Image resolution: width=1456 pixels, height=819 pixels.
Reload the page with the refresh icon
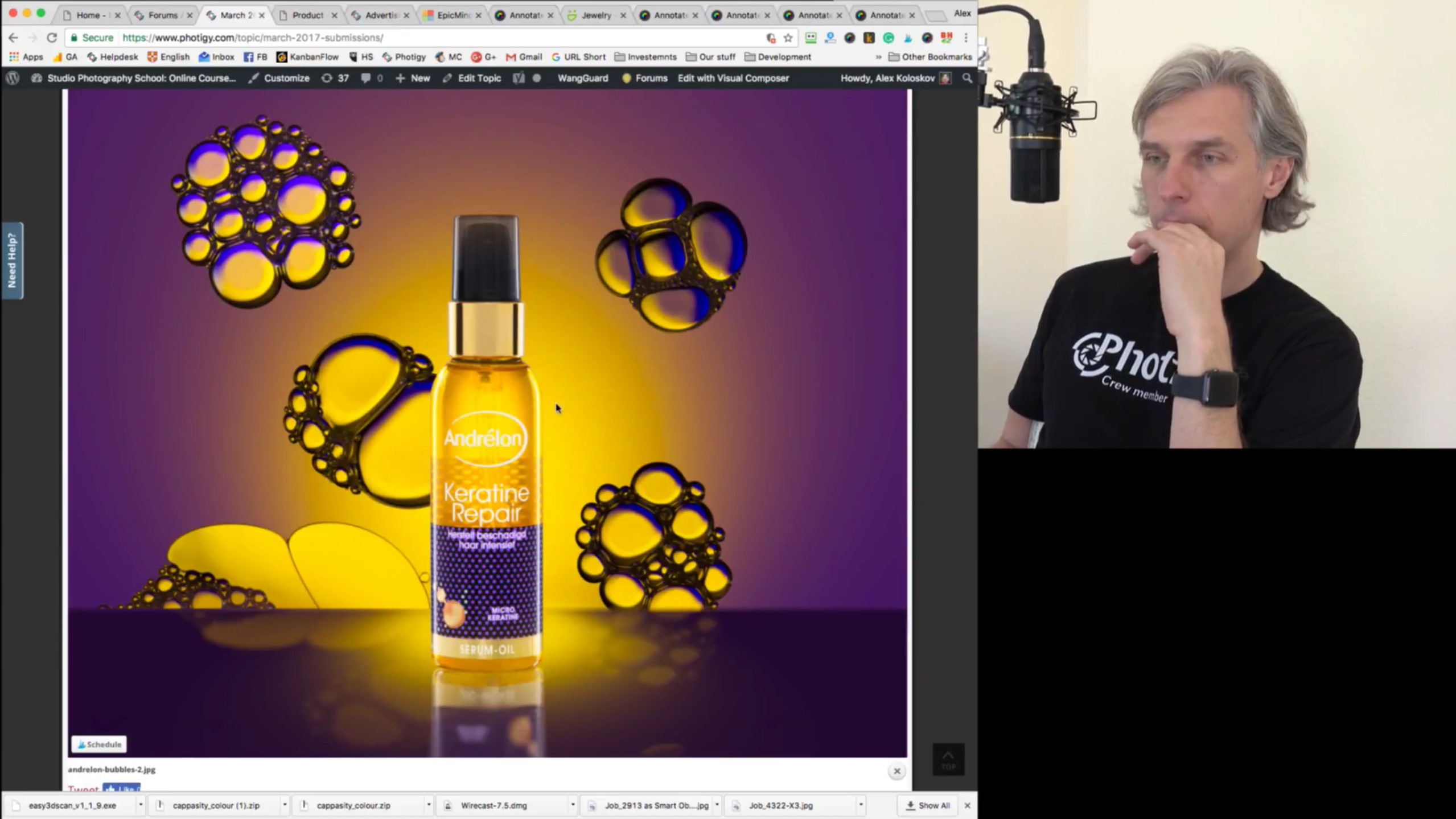52,38
